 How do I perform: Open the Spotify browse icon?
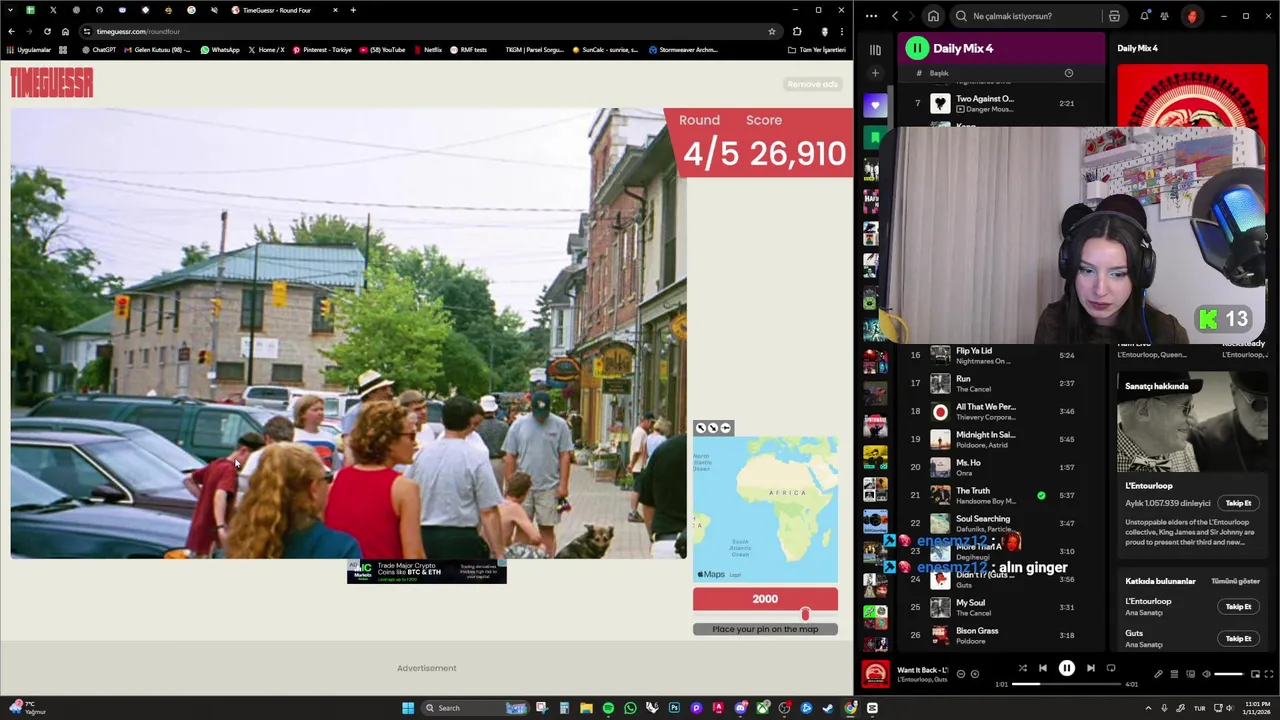click(1114, 16)
